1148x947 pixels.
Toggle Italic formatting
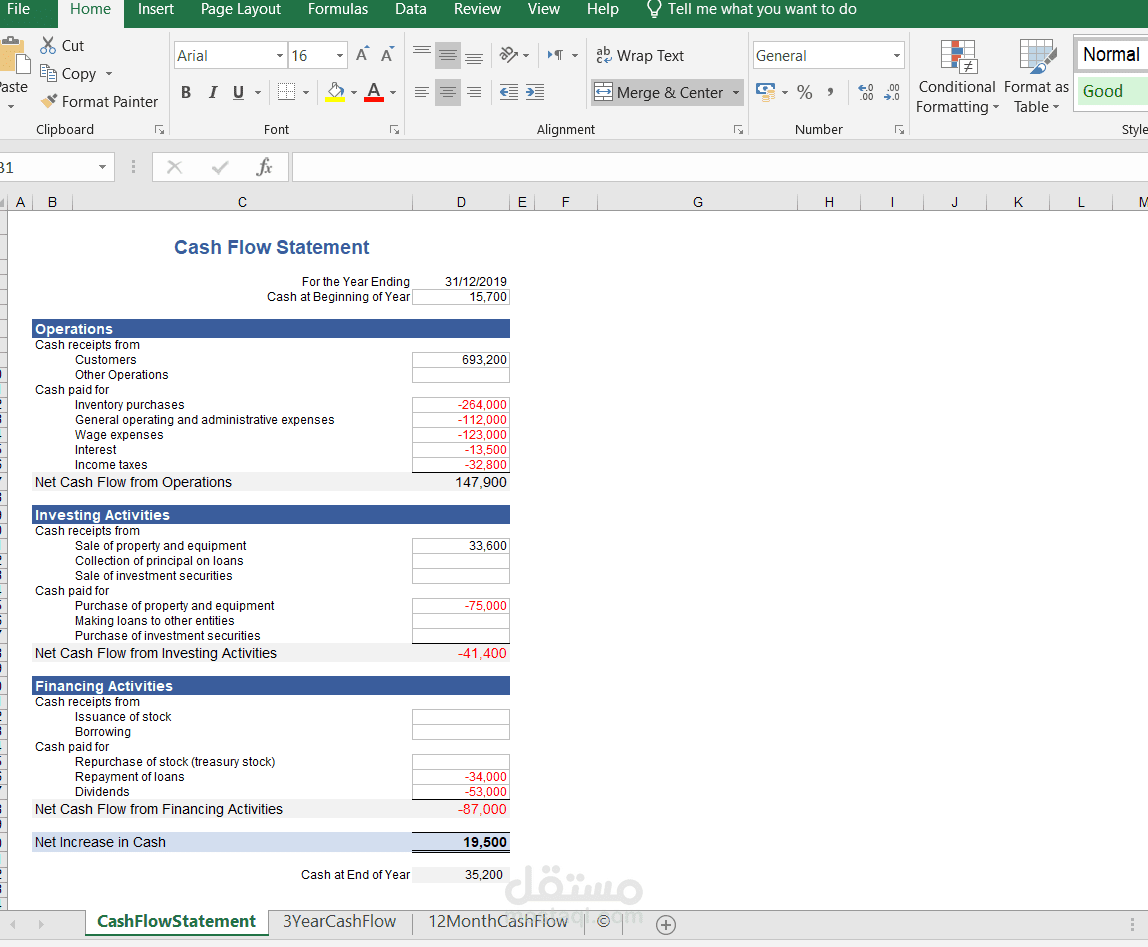coord(212,92)
